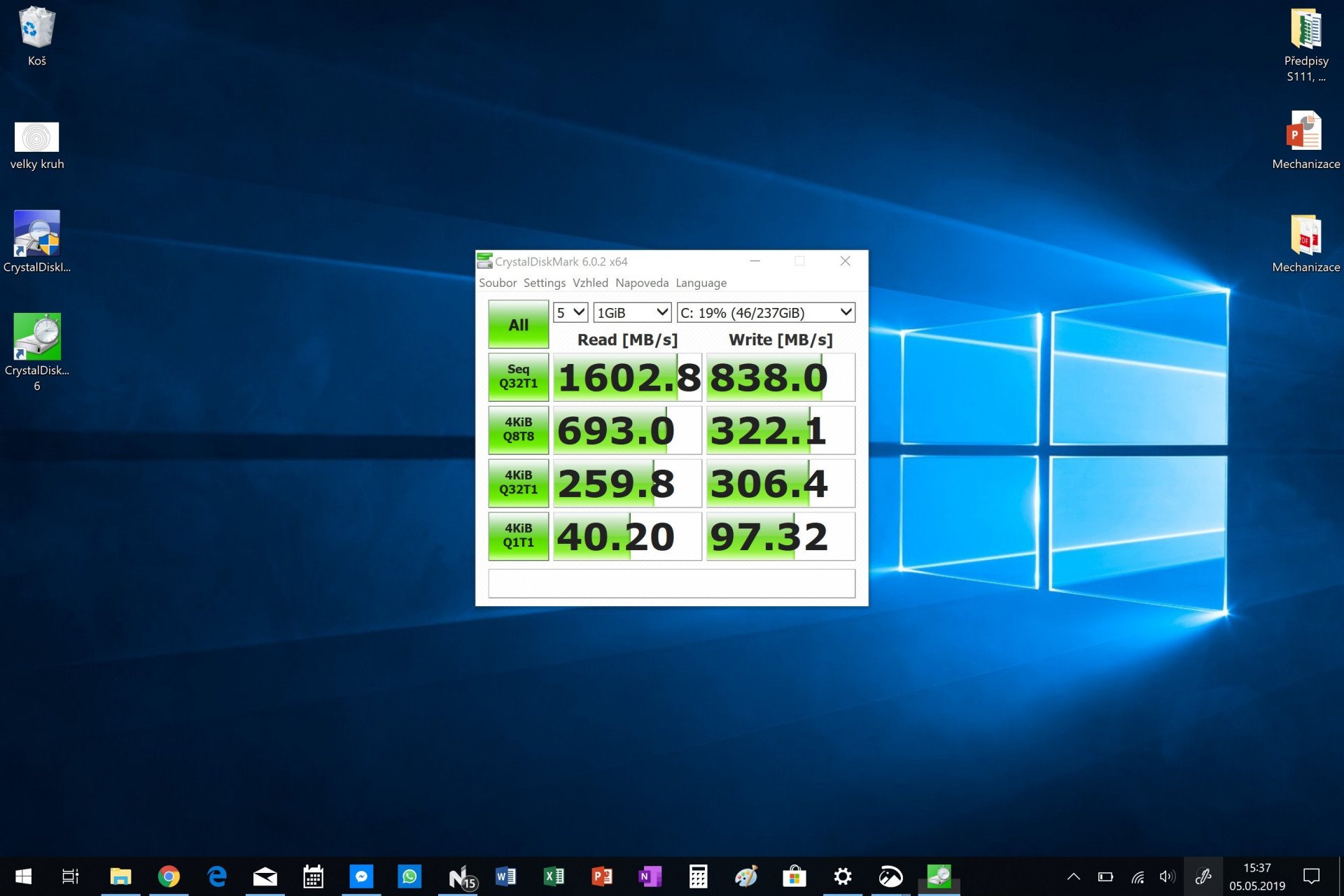This screenshot has width=1344, height=896.
Task: Run the 4KiB Q8T8 test
Action: tap(518, 429)
